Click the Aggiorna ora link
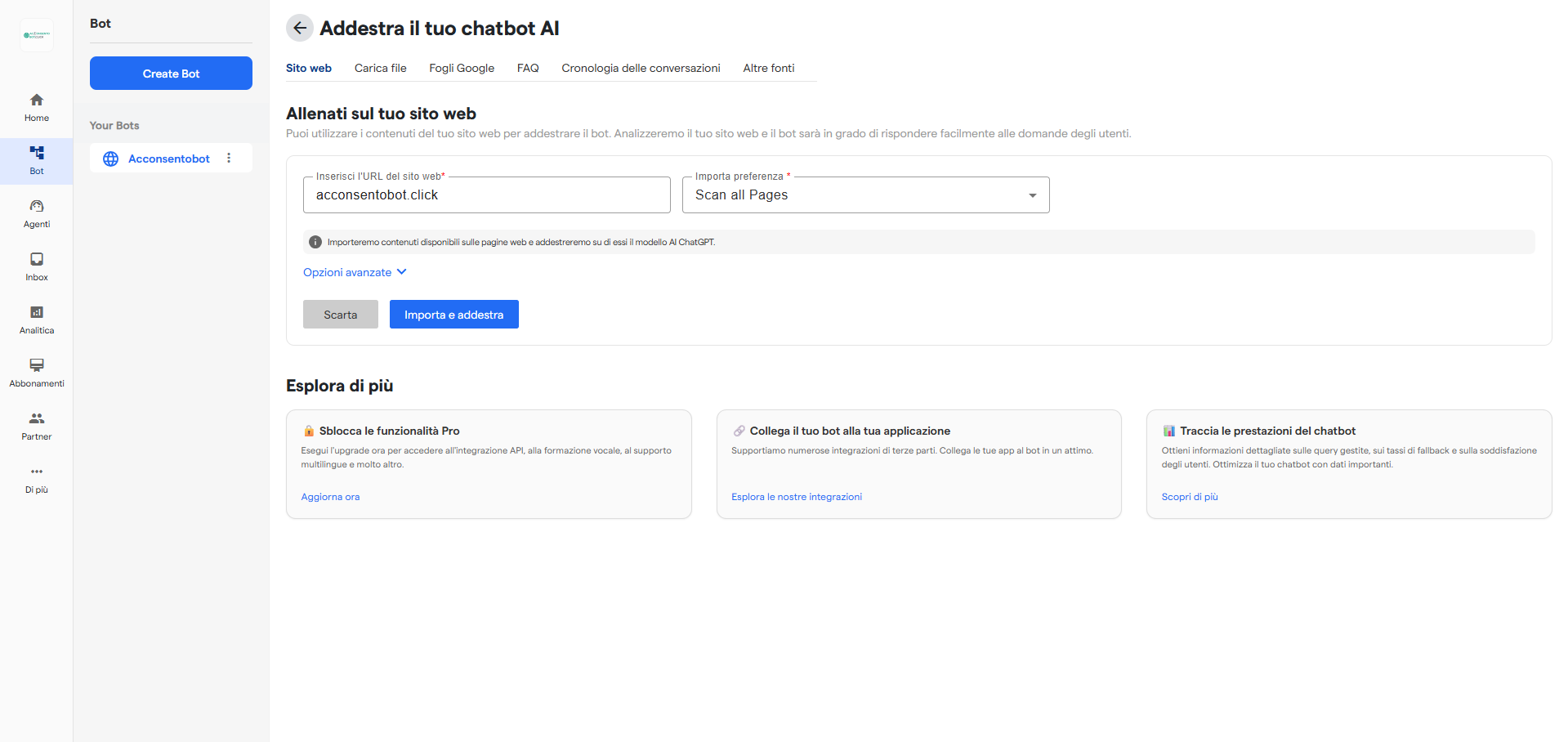This screenshot has height=742, width=1568. coord(329,496)
